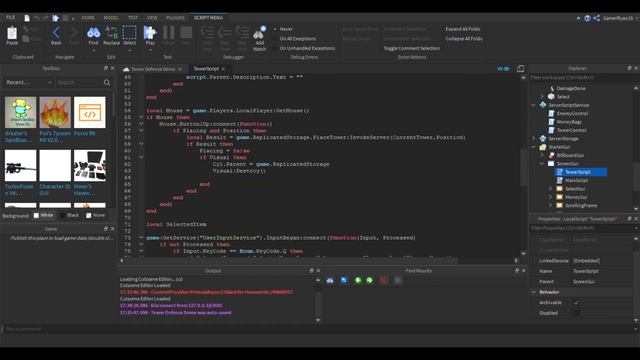Toggle the Archivable checkbox

(x=576, y=302)
